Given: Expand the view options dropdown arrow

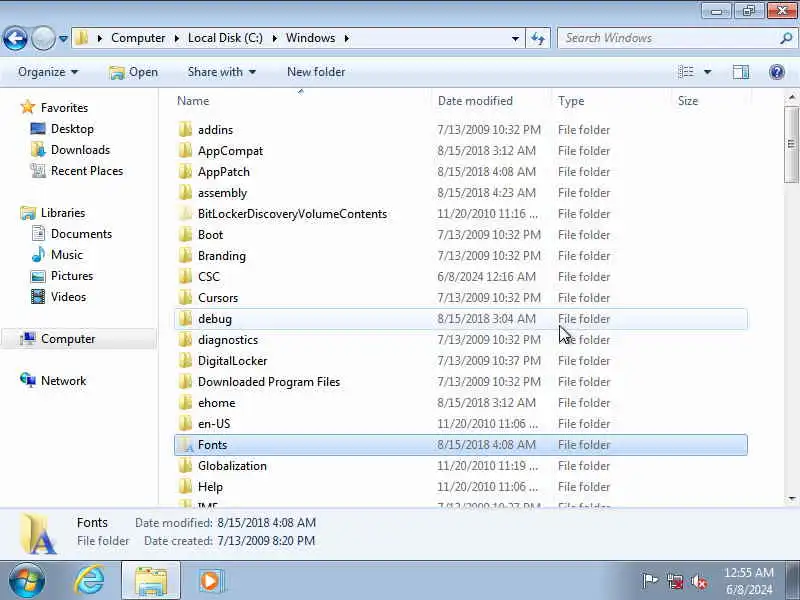Looking at the screenshot, I should pos(708,72).
